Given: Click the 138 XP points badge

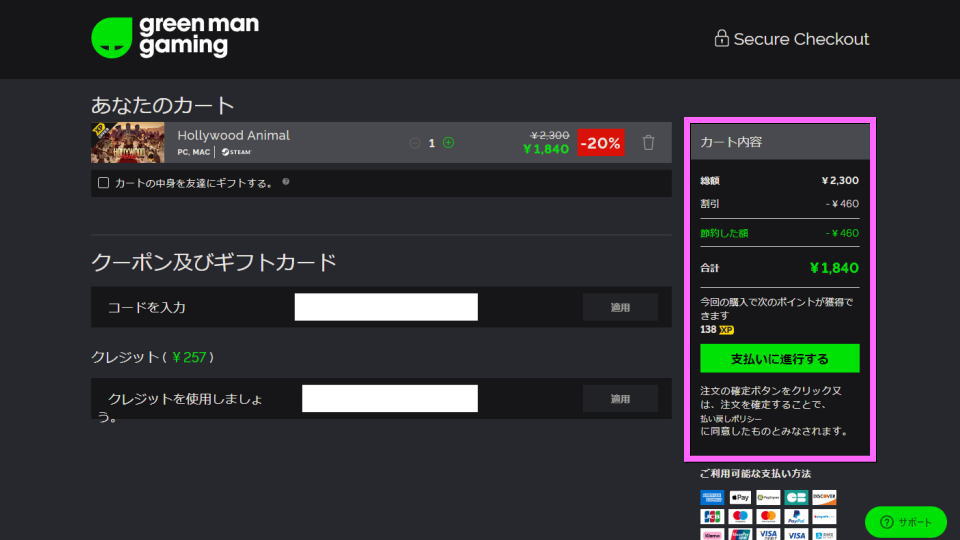Looking at the screenshot, I should 717,329.
